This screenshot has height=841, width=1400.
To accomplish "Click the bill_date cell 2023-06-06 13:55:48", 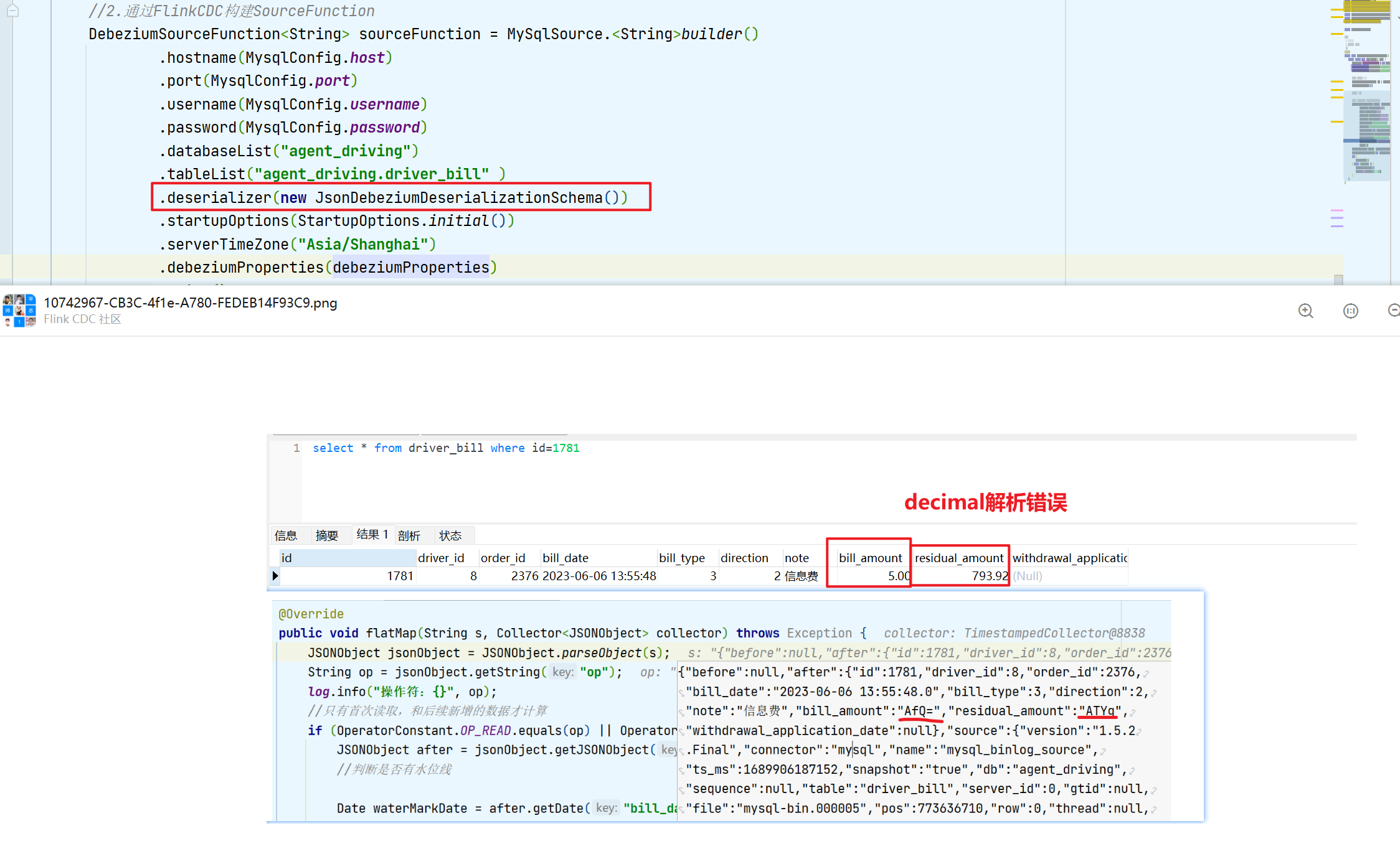I will pos(598,576).
